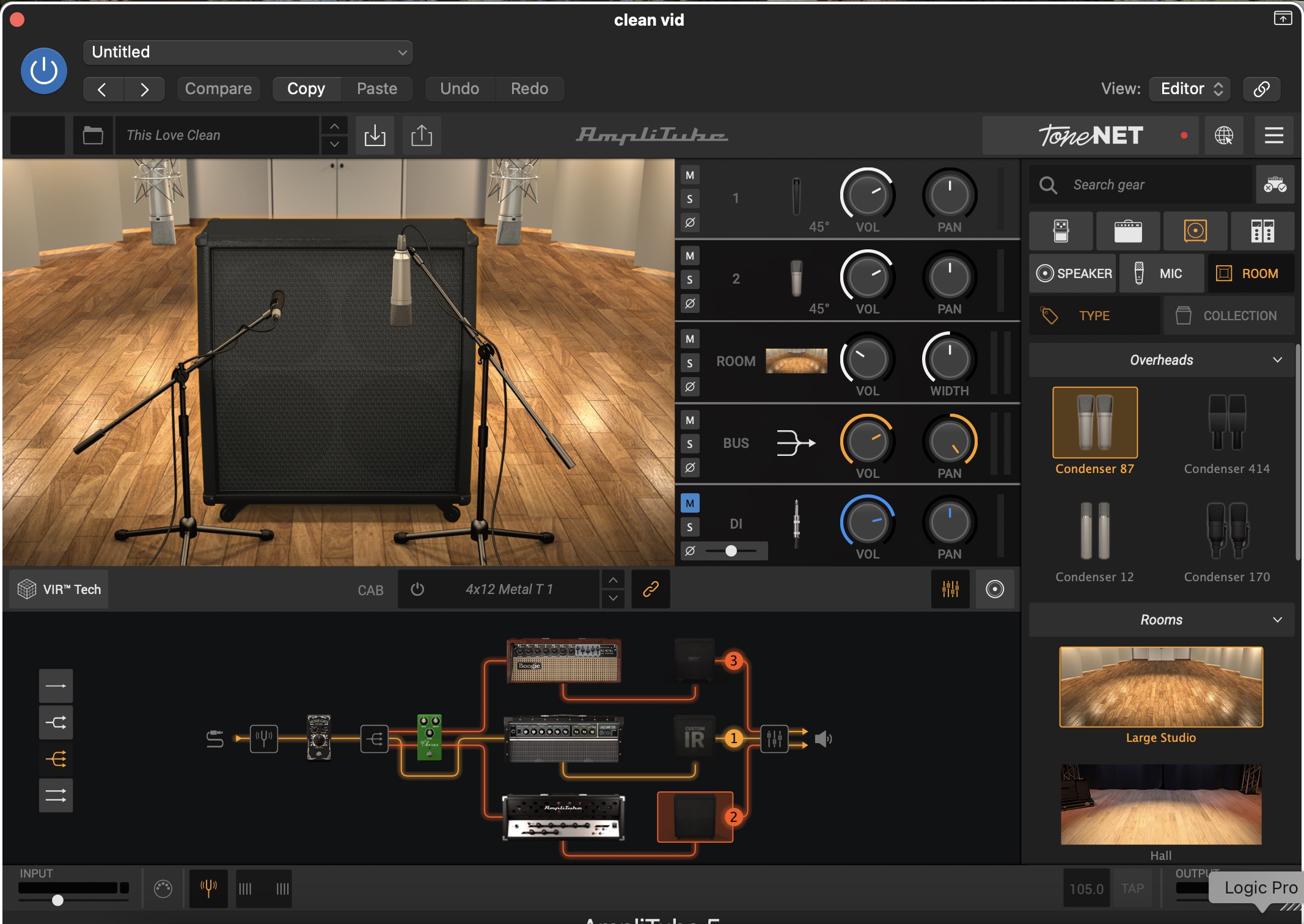Open the mixer faders view icon

[950, 589]
